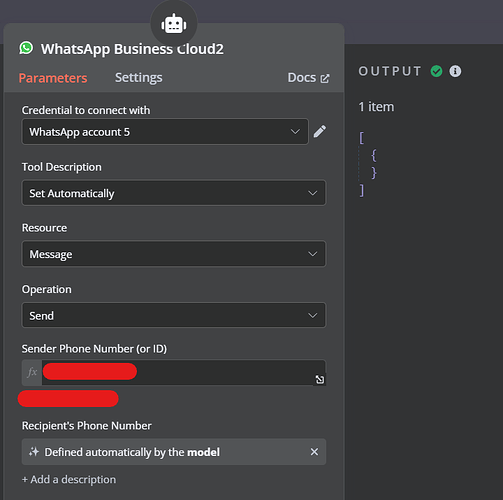The height and width of the screenshot is (500, 503).
Task: Open the Docs link
Action: (308, 78)
